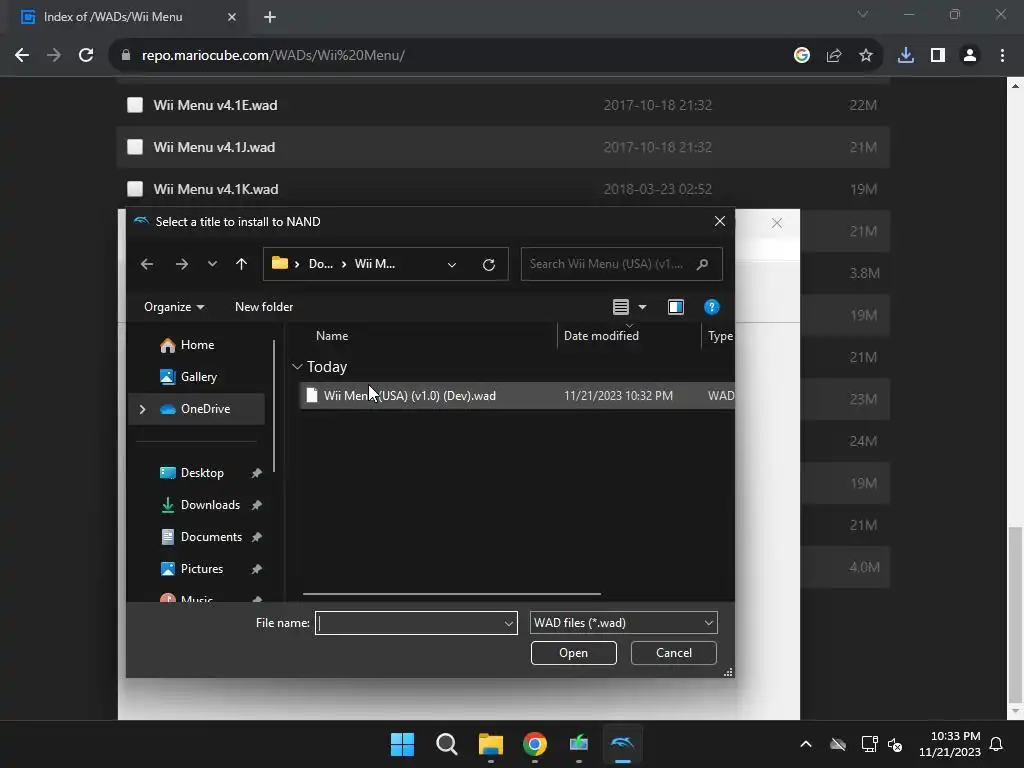The image size is (1024, 768).
Task: Open the Wii Menu v4.1K.wad link
Action: tap(216, 189)
